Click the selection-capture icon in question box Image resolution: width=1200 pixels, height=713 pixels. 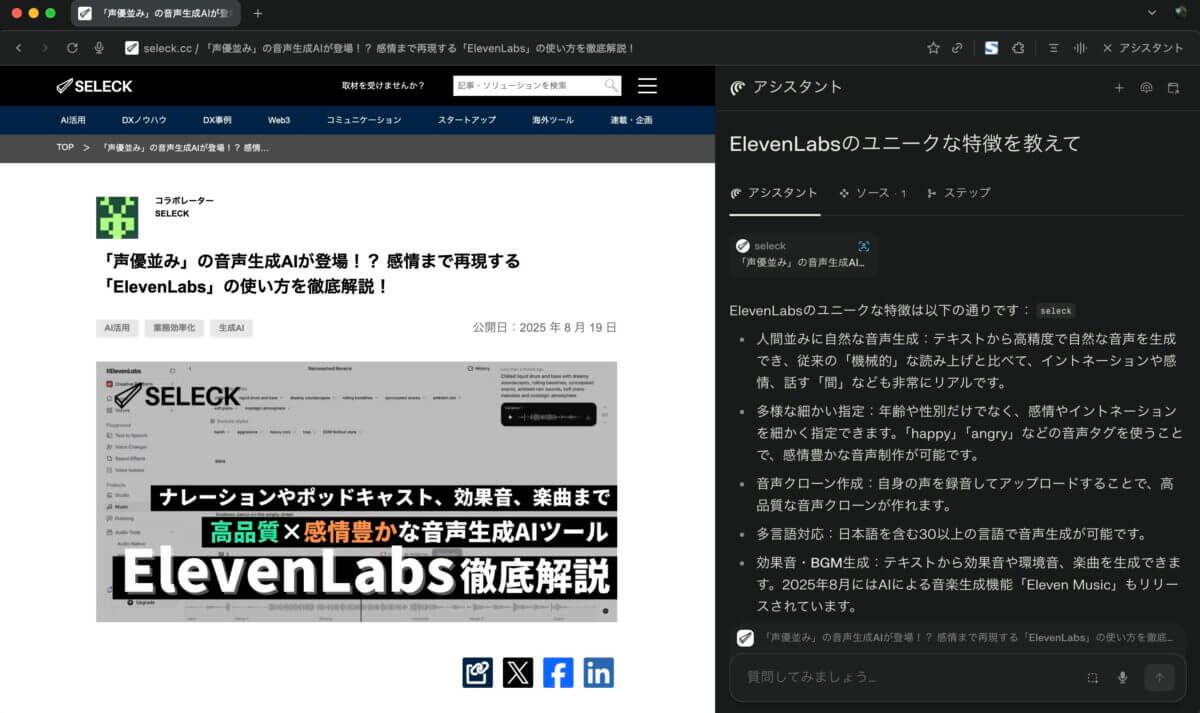pos(1092,677)
